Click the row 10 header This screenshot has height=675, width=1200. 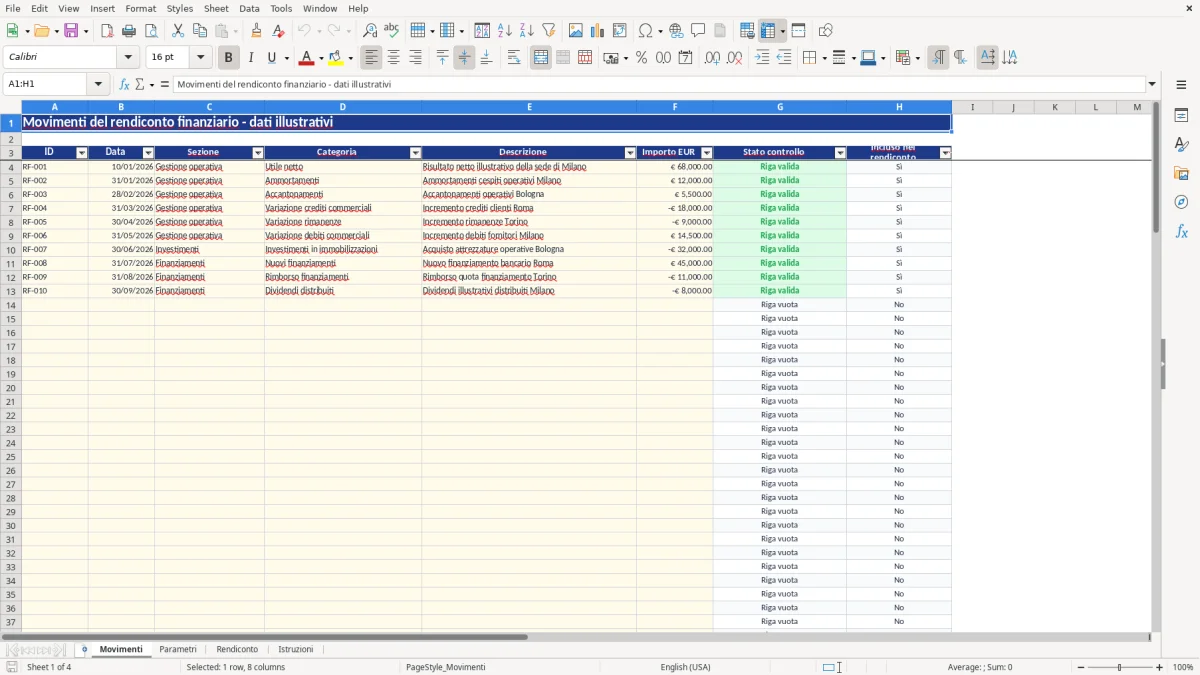tap(11, 249)
